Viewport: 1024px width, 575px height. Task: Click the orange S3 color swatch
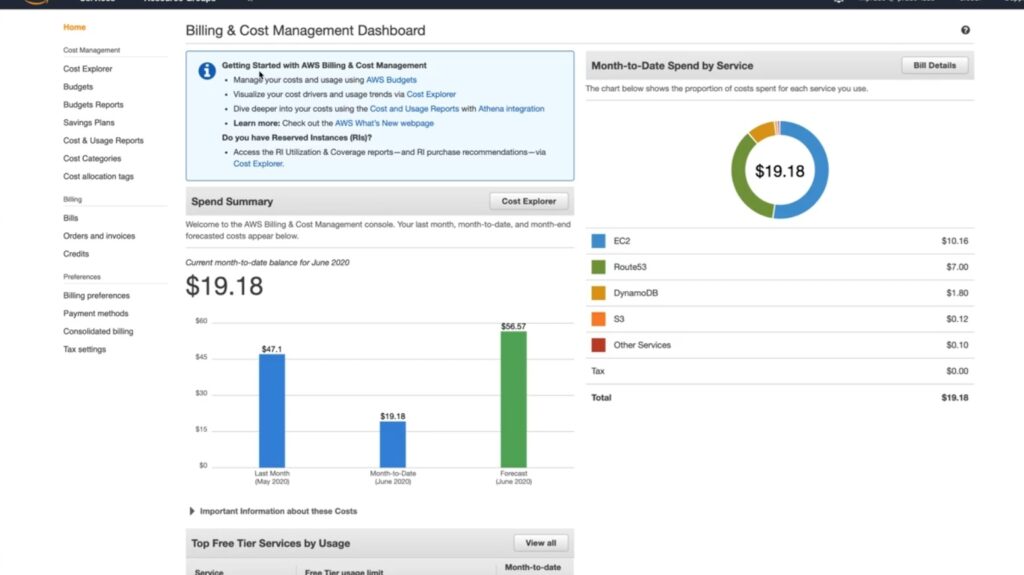coord(598,319)
